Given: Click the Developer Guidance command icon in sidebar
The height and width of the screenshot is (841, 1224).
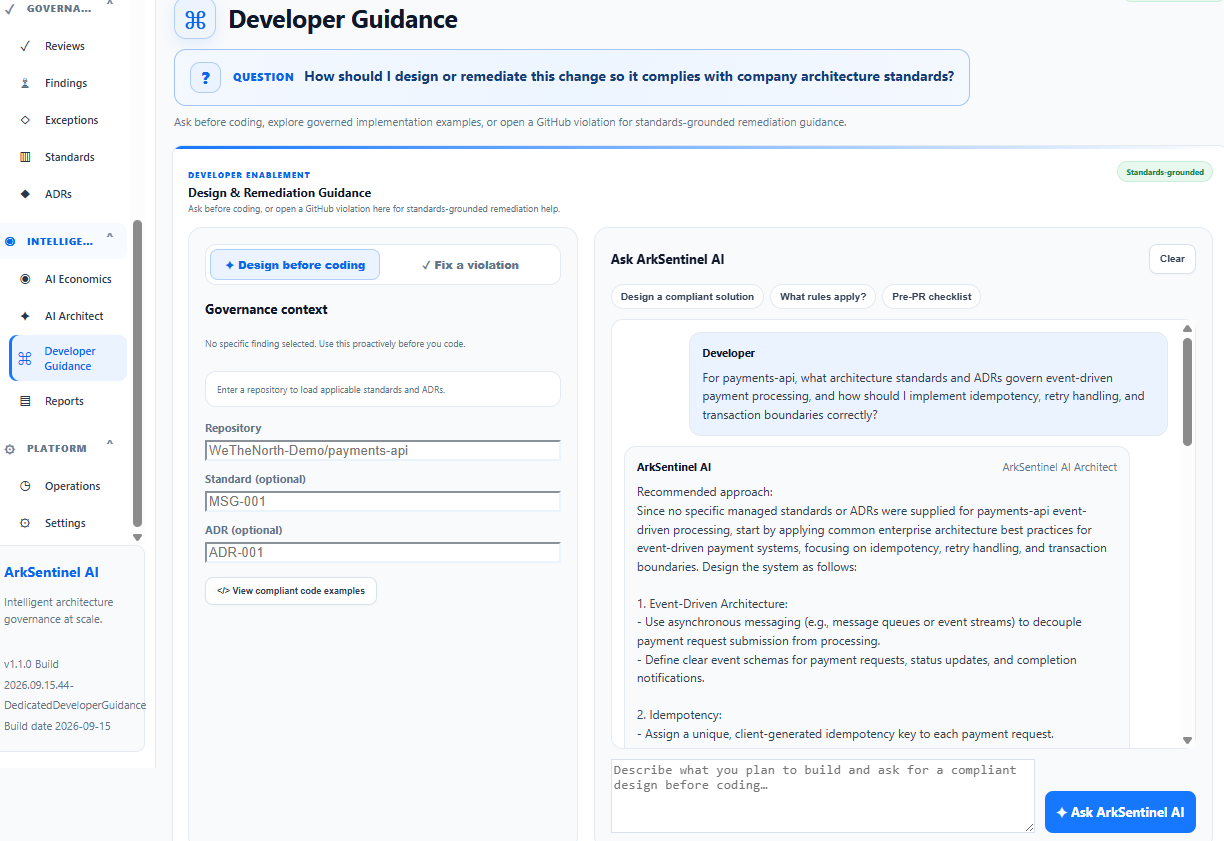Looking at the screenshot, I should [x=25, y=359].
